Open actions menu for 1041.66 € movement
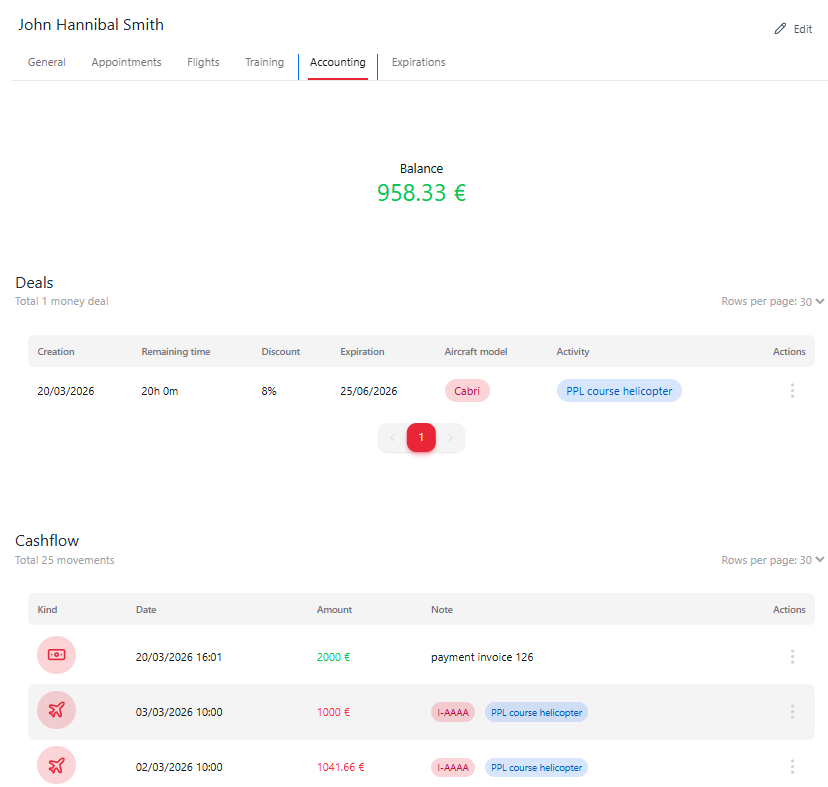Image resolution: width=828 pixels, height=787 pixels. click(792, 767)
